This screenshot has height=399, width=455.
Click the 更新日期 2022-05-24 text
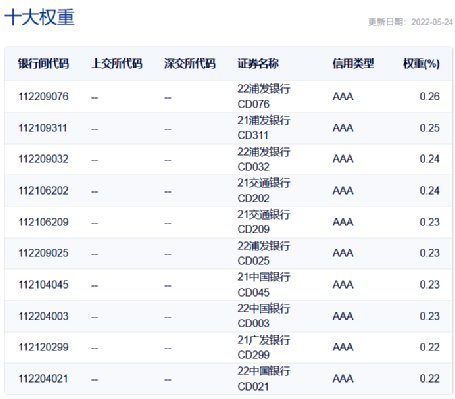coord(411,22)
